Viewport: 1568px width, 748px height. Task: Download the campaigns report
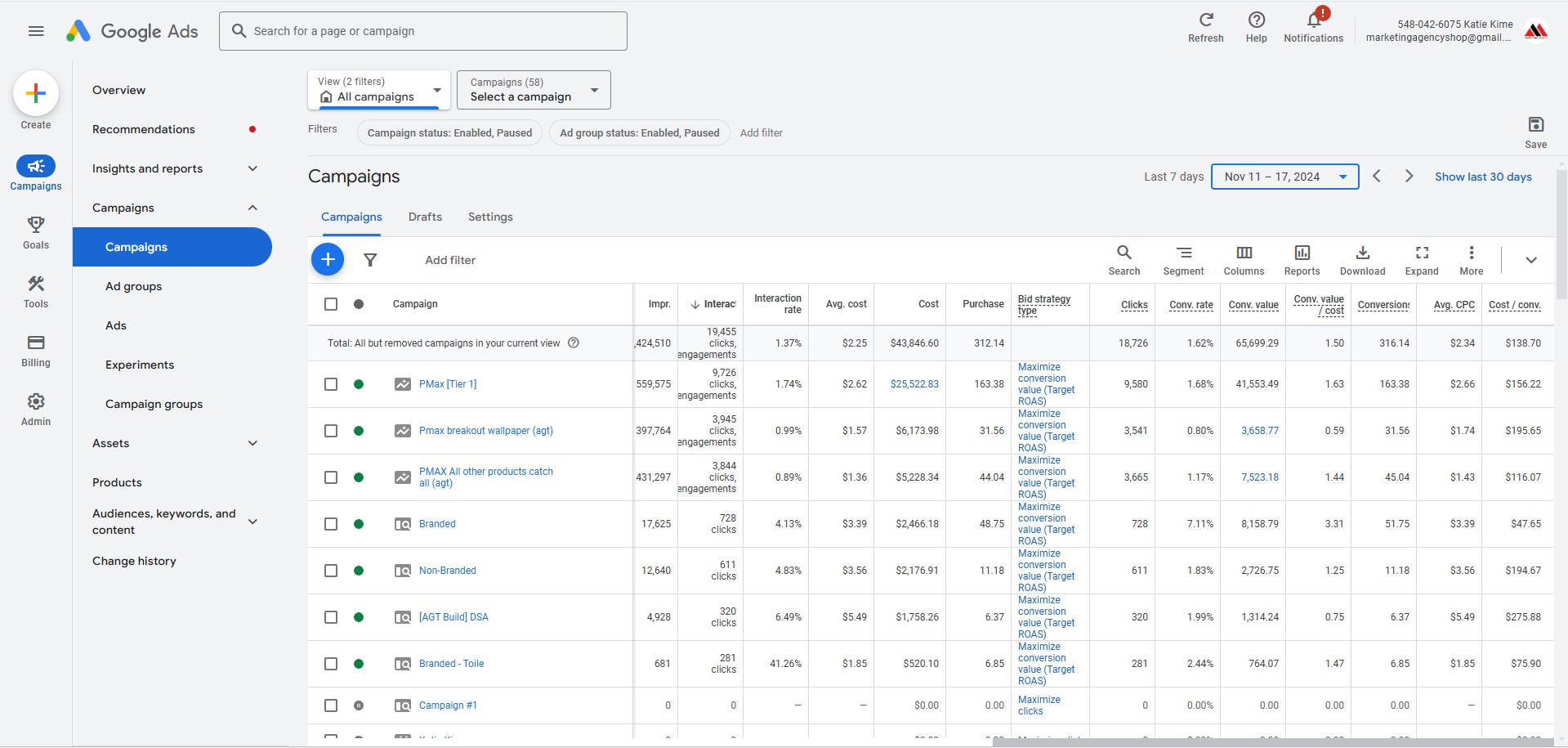1362,253
